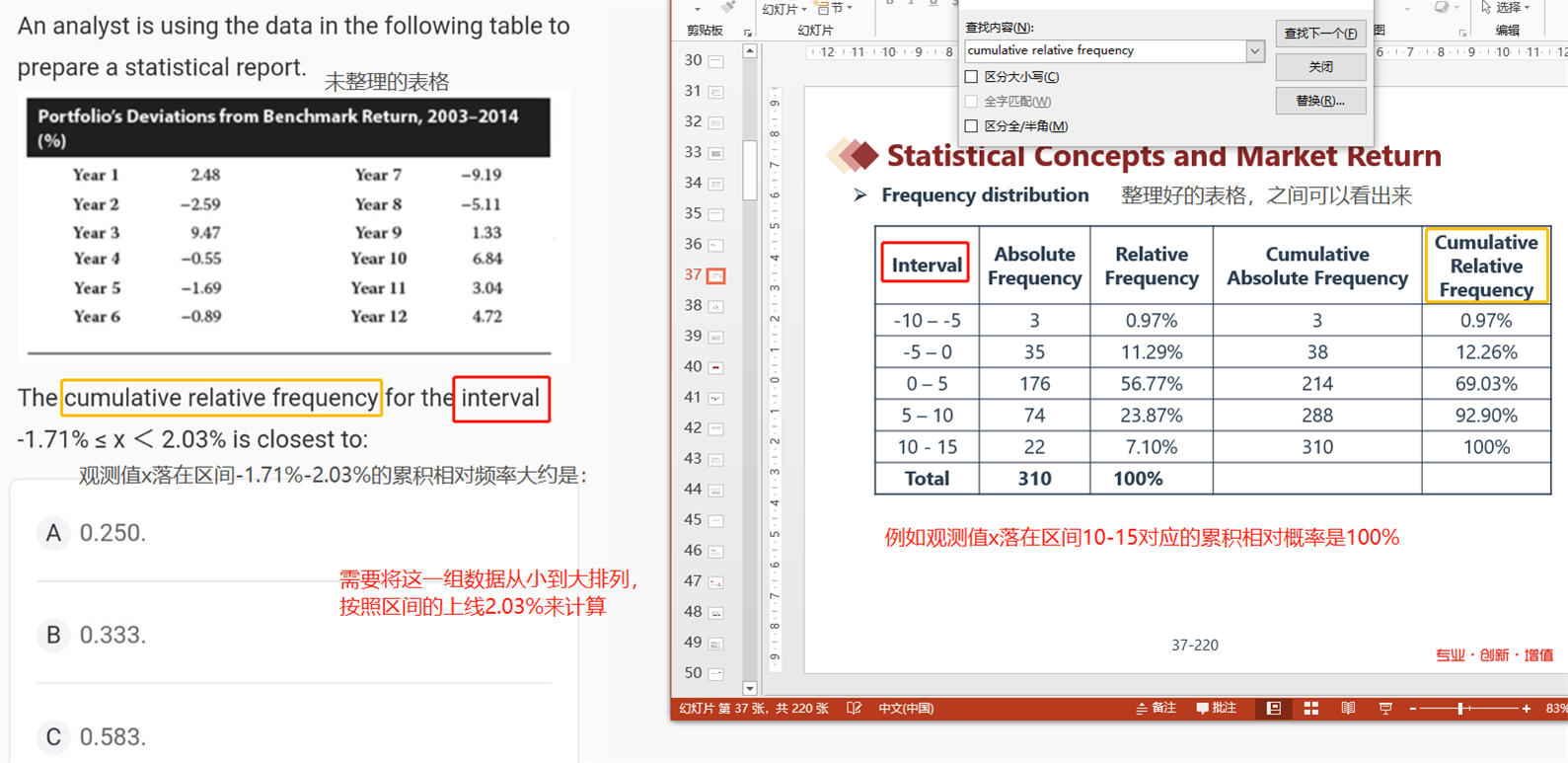
Task: Select slide 49 thumbnail
Action: [x=716, y=643]
